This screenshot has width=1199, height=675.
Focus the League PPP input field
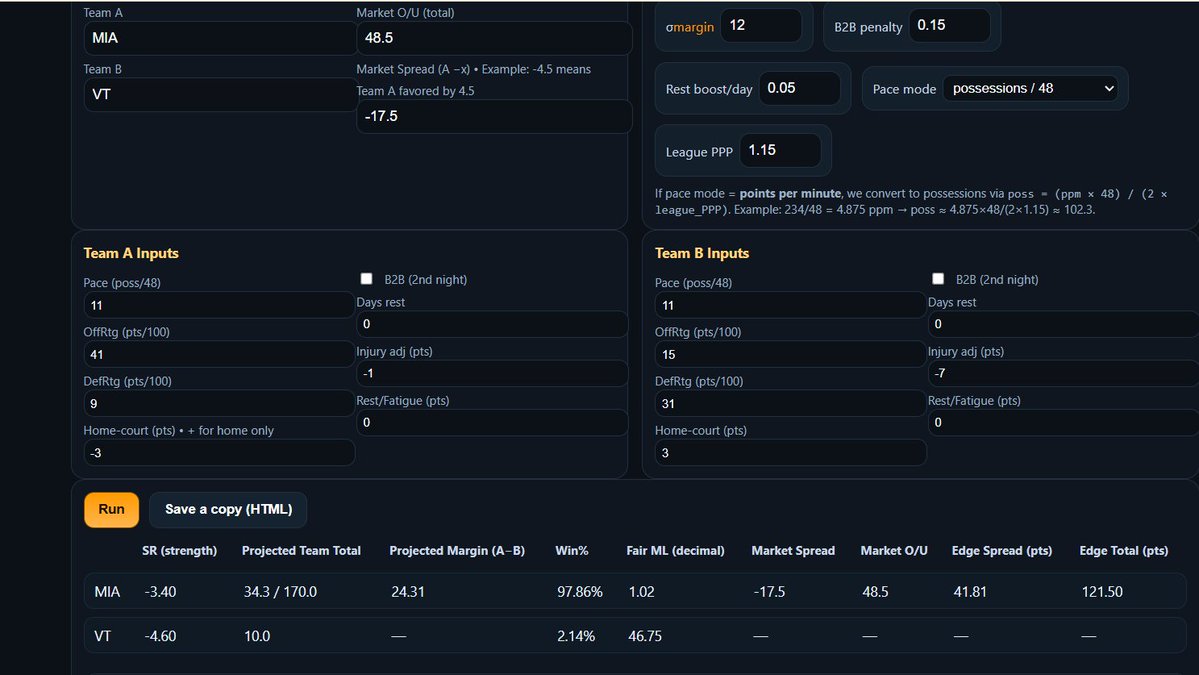coord(780,150)
